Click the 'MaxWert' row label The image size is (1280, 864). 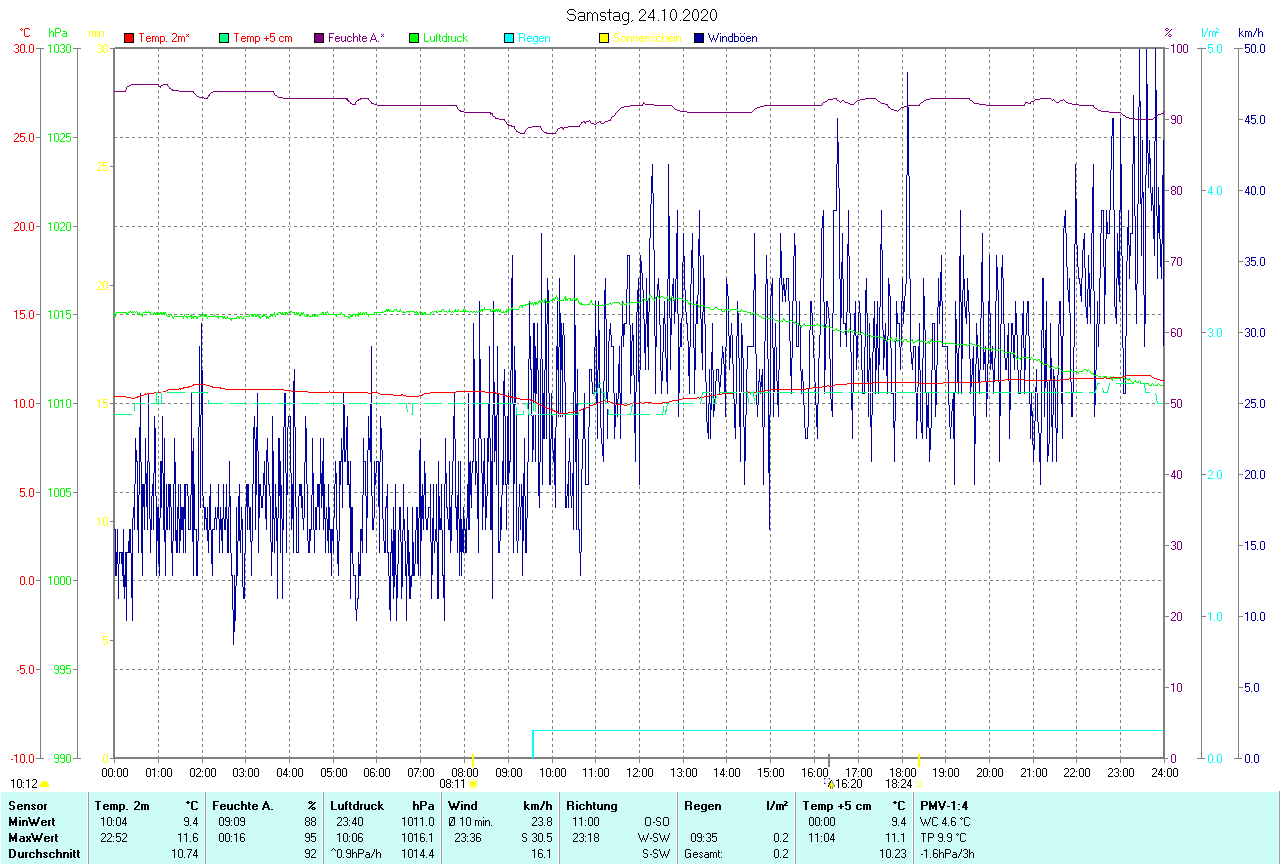[31, 838]
